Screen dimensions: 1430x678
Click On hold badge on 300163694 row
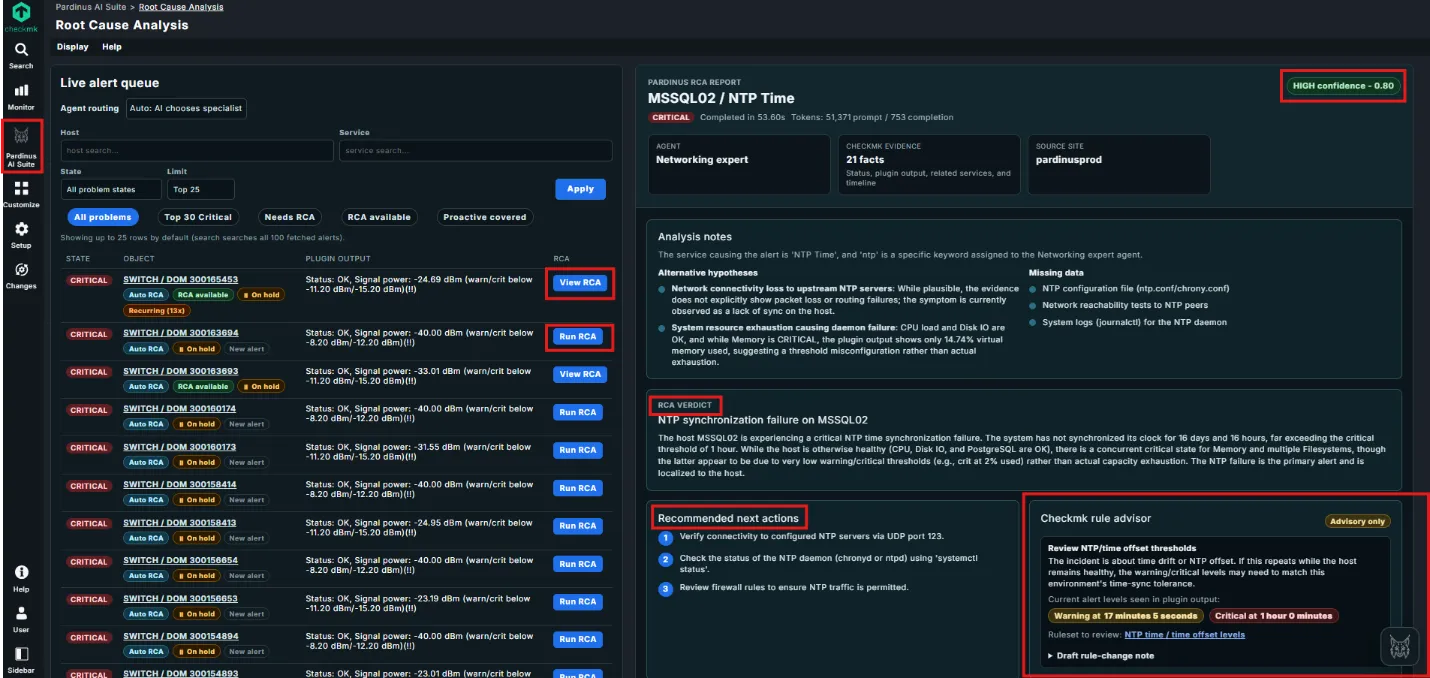click(x=196, y=349)
